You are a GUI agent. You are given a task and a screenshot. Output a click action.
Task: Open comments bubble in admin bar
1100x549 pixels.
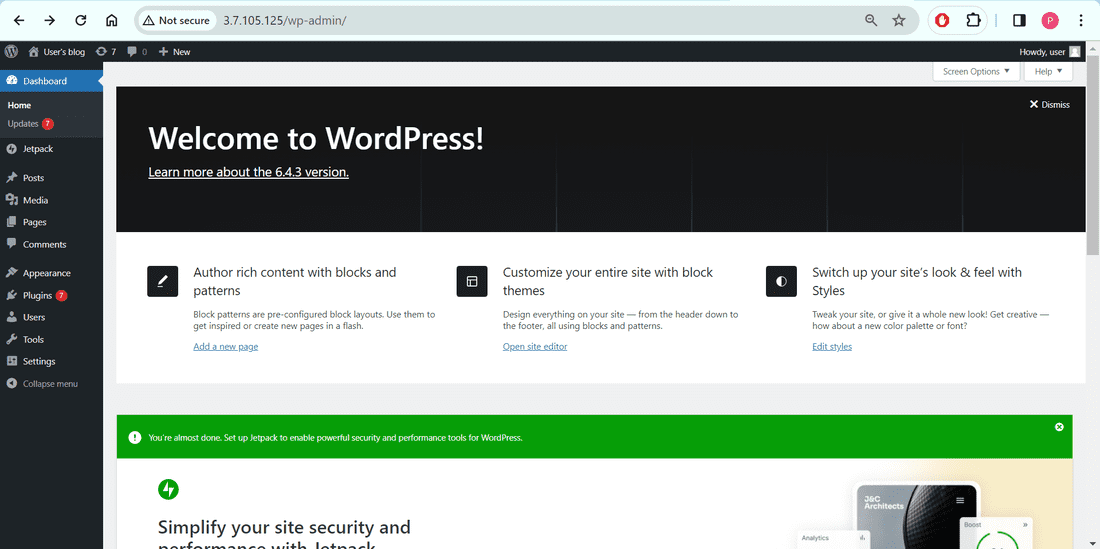[137, 51]
